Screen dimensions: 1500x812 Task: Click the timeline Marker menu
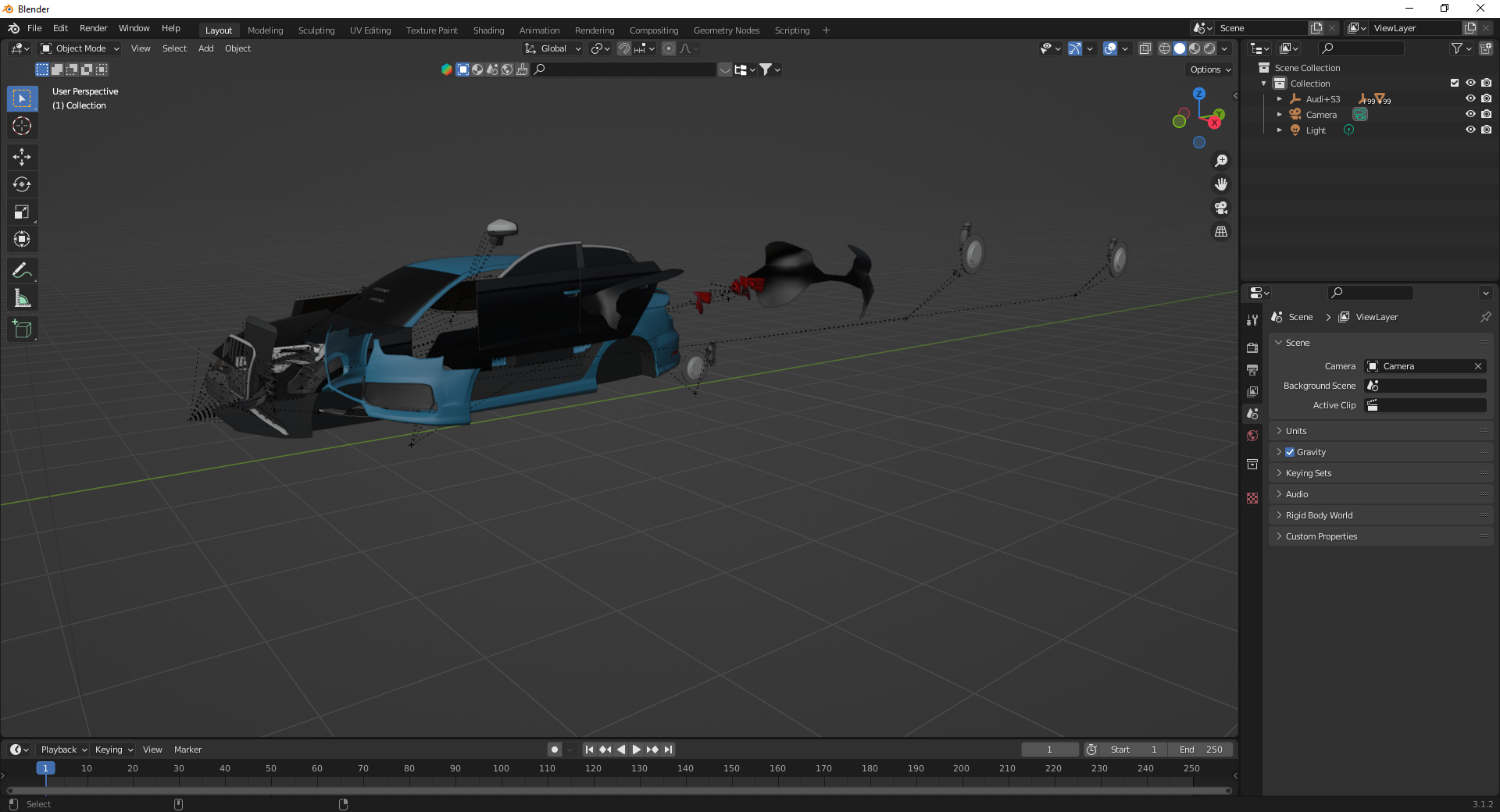[x=187, y=750]
